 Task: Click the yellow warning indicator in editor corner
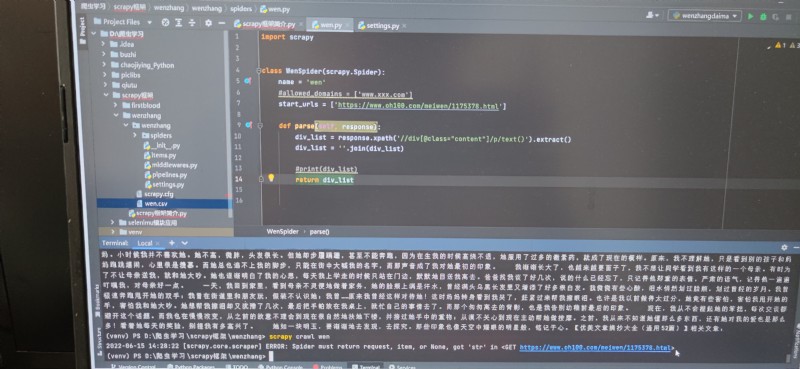(x=778, y=45)
